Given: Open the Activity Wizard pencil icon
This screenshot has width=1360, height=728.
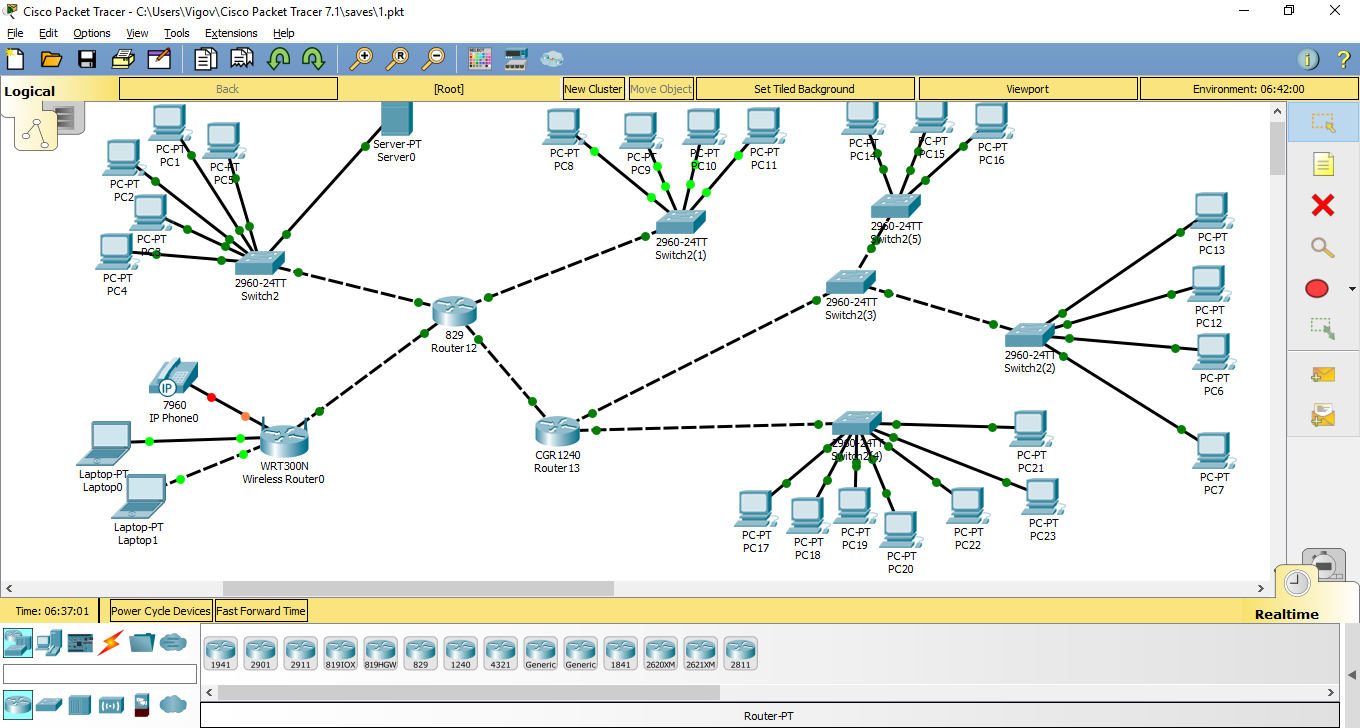Looking at the screenshot, I should click(160, 58).
